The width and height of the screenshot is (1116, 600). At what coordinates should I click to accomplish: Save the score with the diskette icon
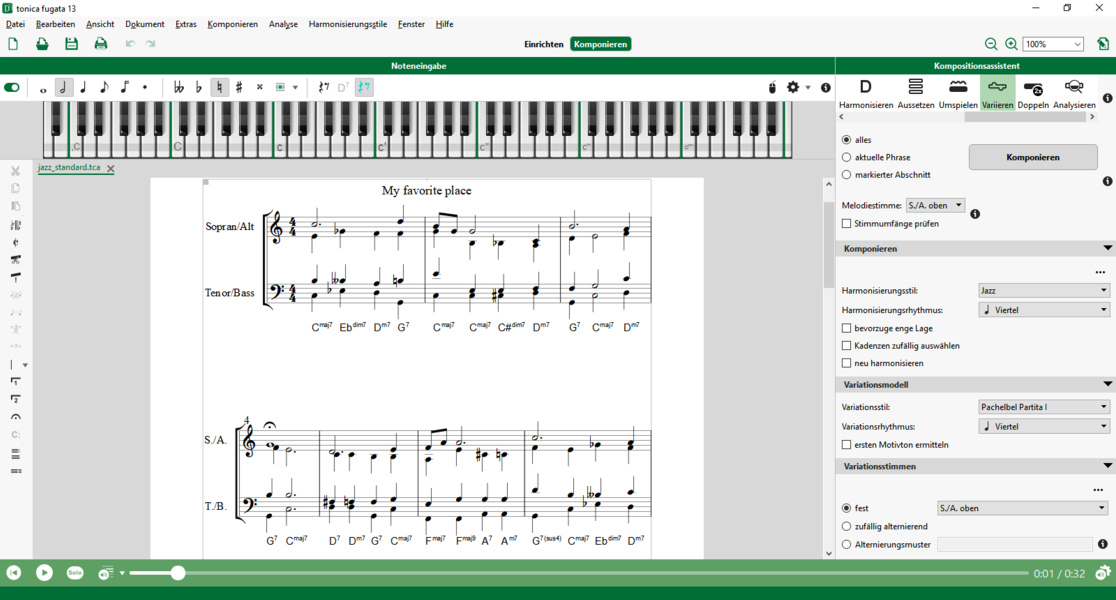pos(71,44)
